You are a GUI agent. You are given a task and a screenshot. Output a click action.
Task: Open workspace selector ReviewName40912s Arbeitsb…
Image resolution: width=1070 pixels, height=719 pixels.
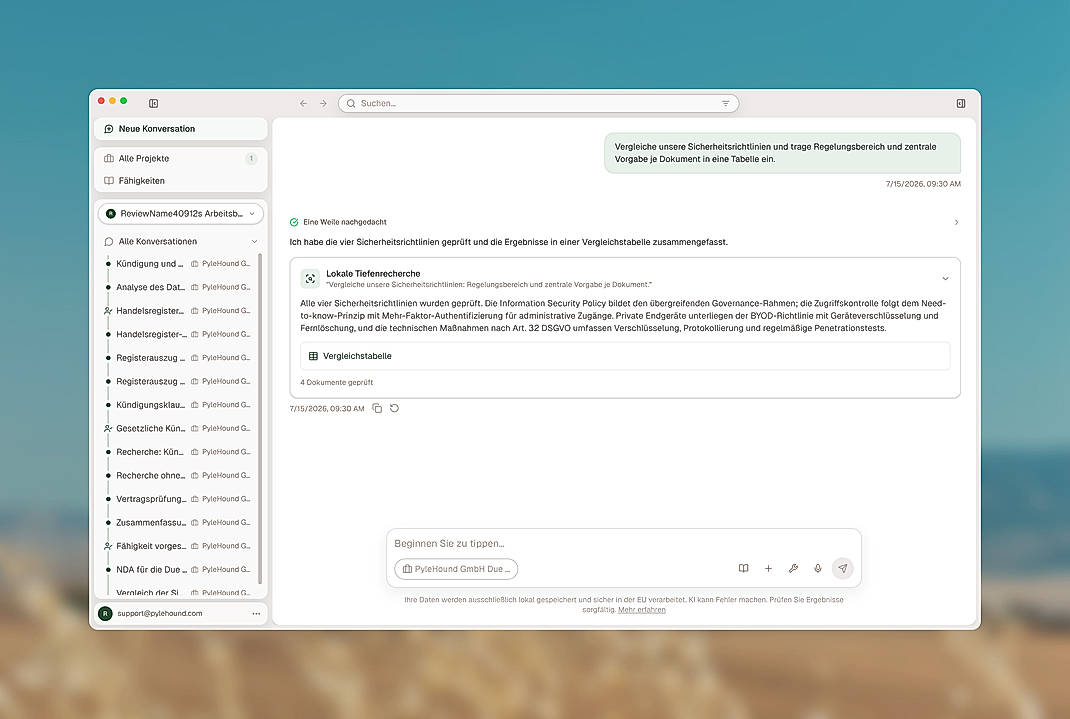tap(181, 214)
